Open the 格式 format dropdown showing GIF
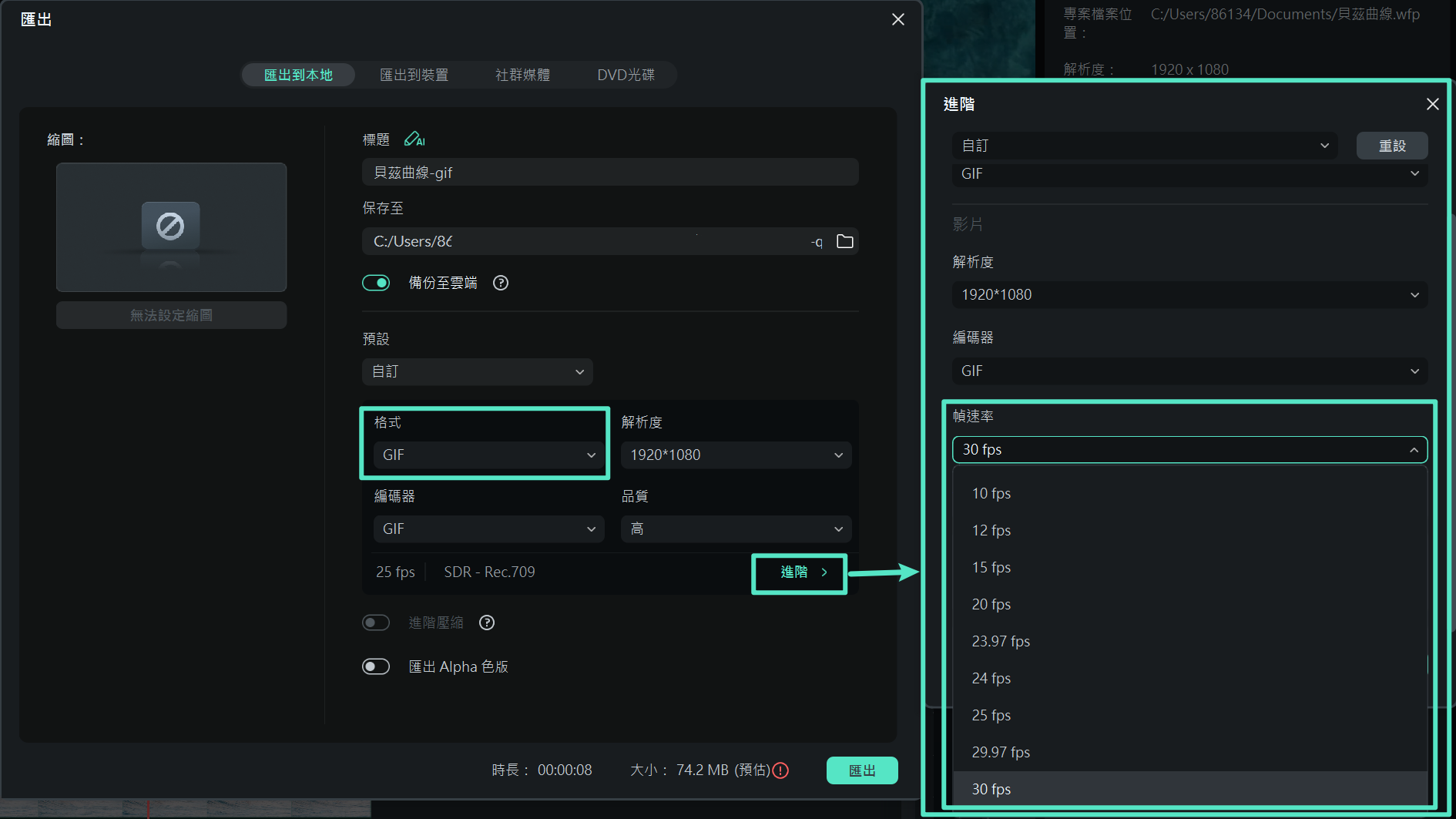Image resolution: width=1456 pixels, height=819 pixels. pyautogui.click(x=488, y=455)
